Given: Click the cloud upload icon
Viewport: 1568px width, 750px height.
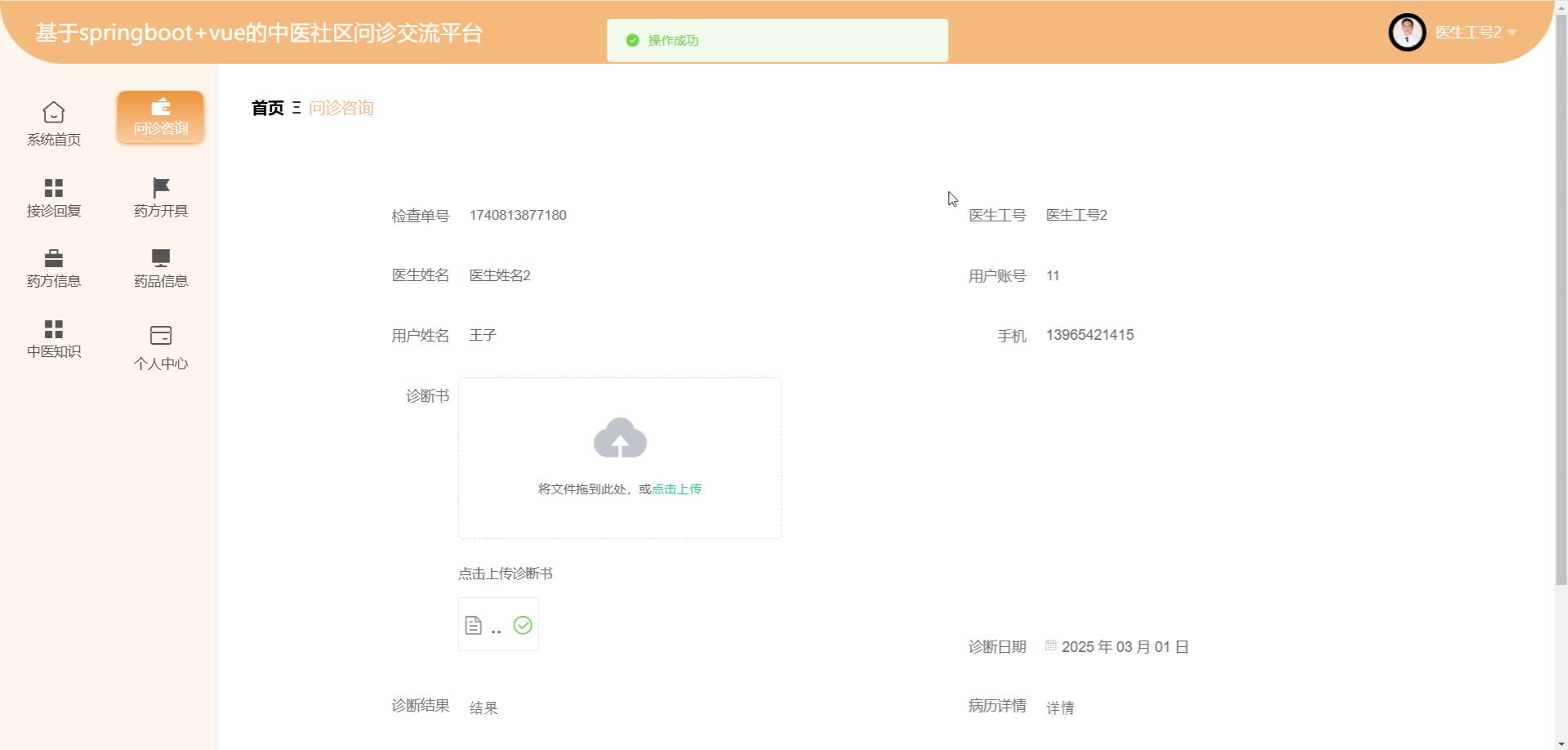Looking at the screenshot, I should [620, 439].
